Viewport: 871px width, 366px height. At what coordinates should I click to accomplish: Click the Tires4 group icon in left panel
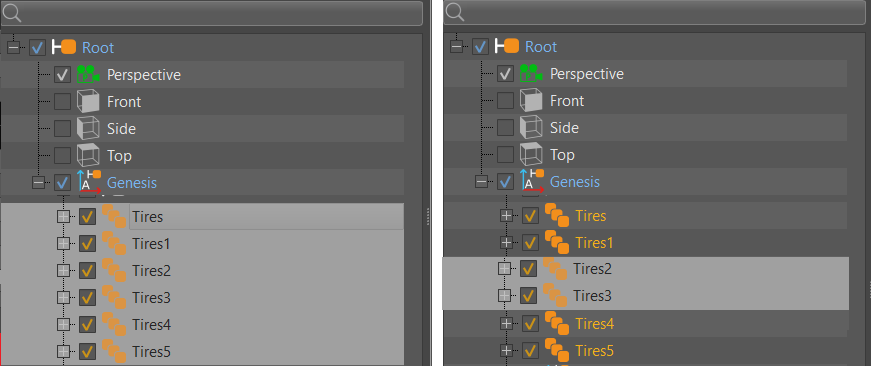pos(114,325)
